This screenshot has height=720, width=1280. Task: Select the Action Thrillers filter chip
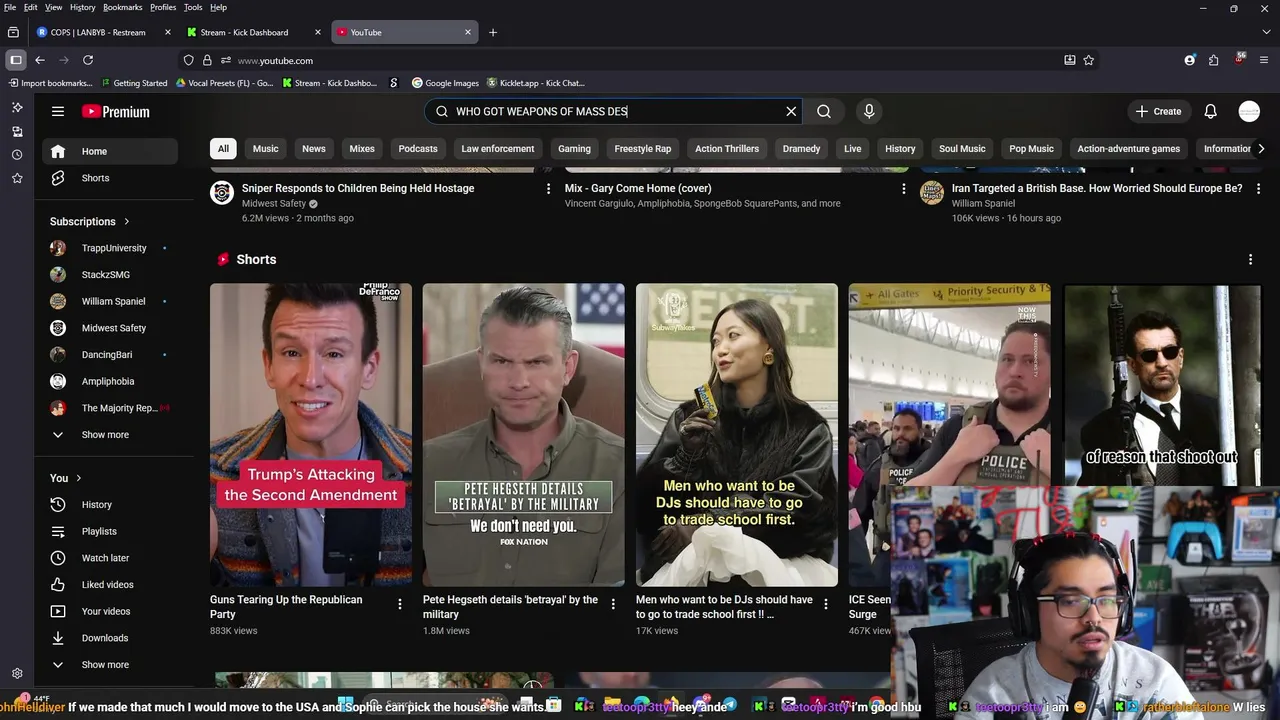727,149
